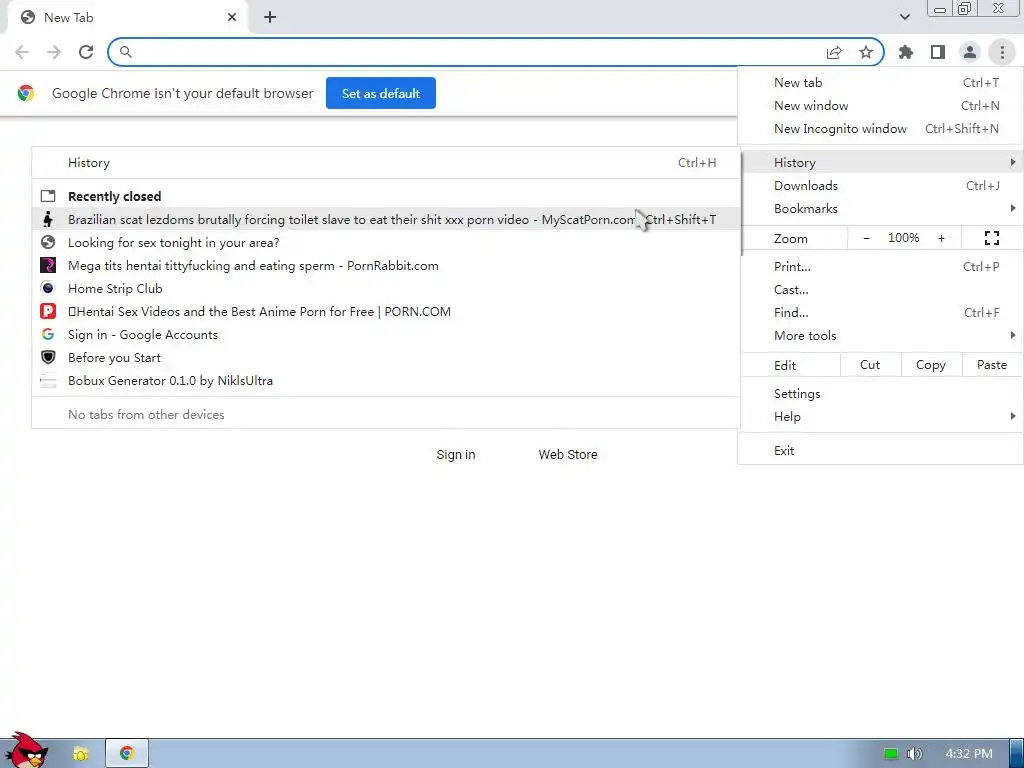Image resolution: width=1024 pixels, height=768 pixels.
Task: Reload the current page
Action: pyautogui.click(x=86, y=52)
